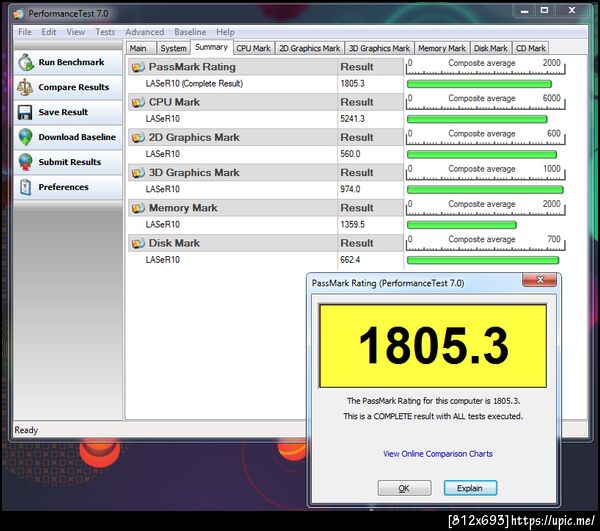Click the CPU Mark section icon

point(138,103)
